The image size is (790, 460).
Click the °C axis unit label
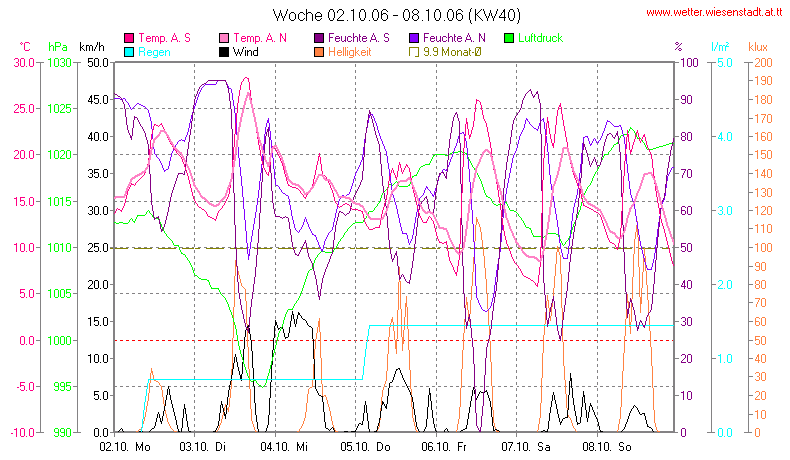click(25, 47)
